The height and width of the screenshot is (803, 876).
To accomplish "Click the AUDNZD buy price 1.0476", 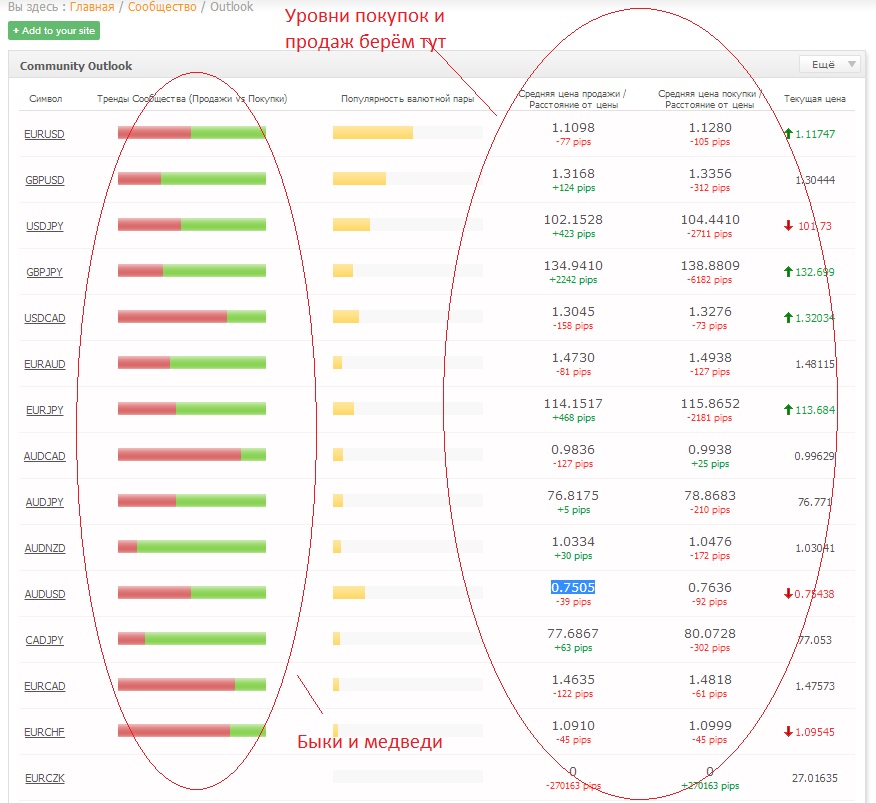I will tap(710, 541).
